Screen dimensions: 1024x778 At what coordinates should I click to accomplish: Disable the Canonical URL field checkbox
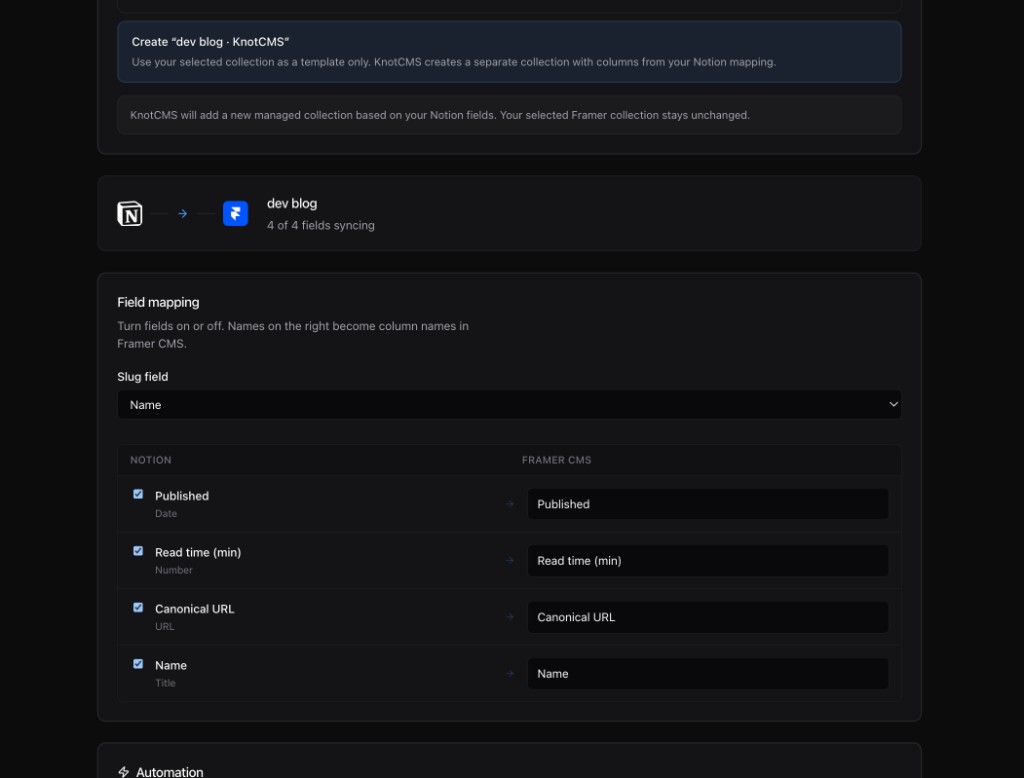click(x=138, y=608)
